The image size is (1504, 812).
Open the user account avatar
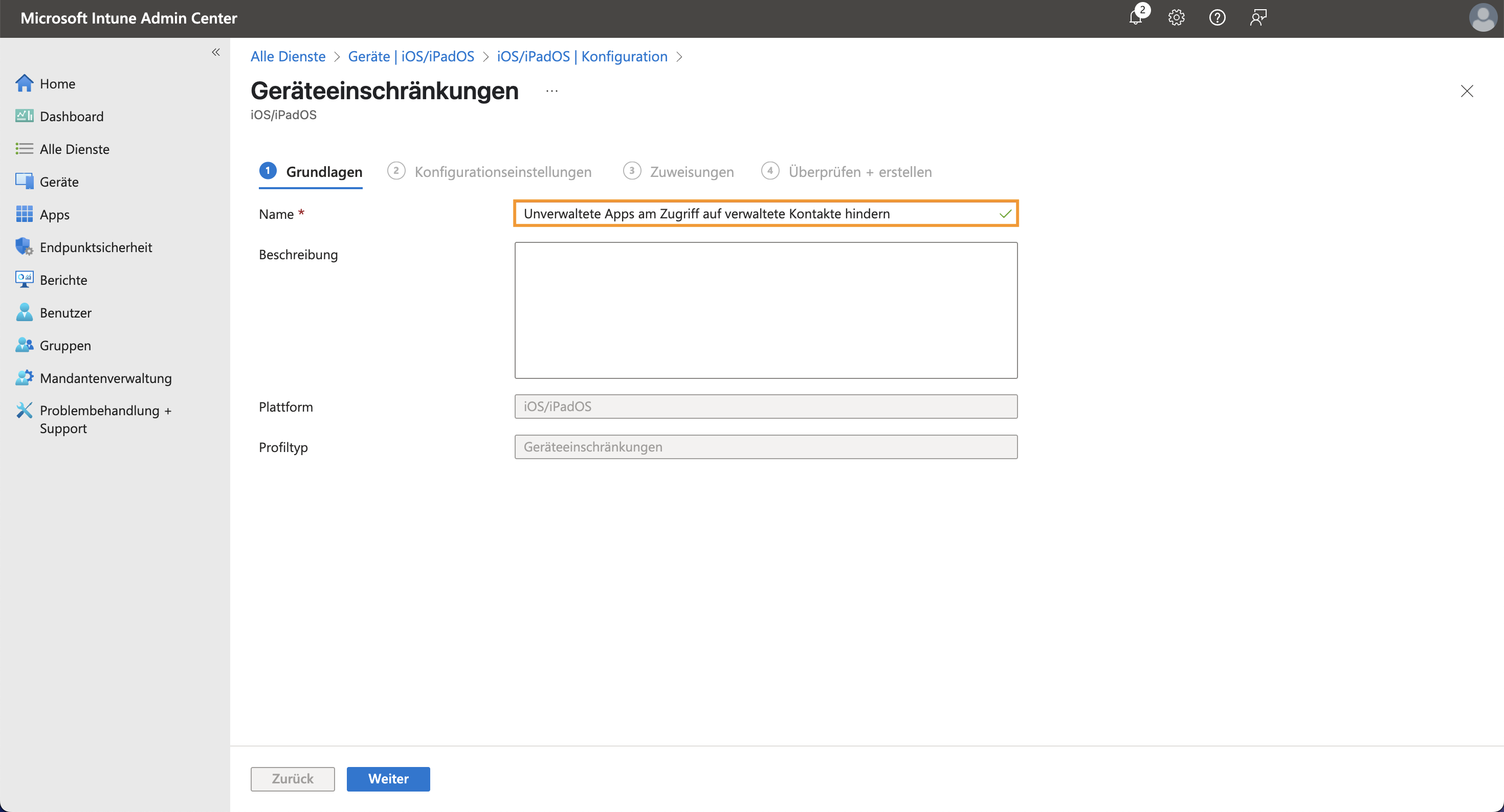click(x=1483, y=17)
